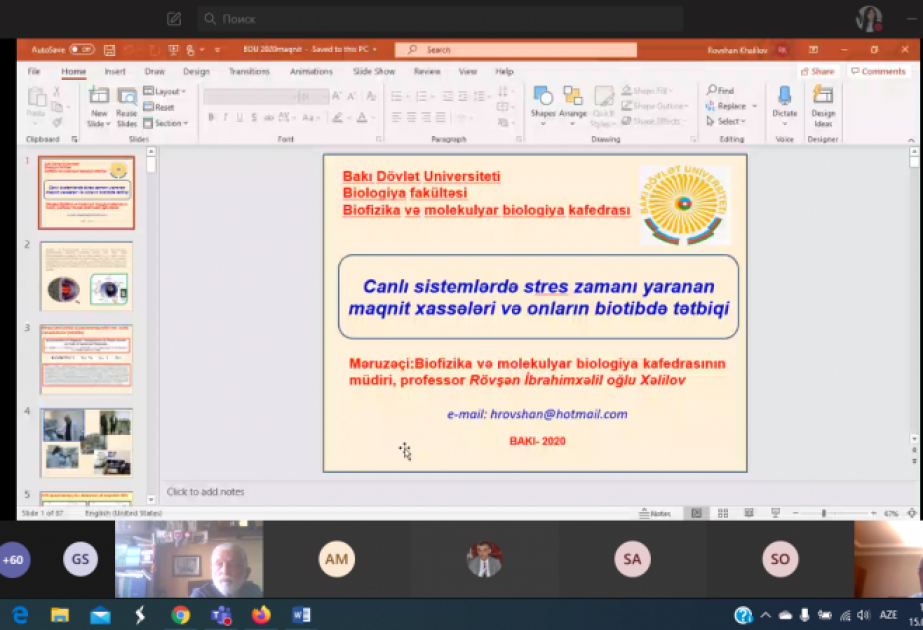Screen dimensions: 923x630
Task: Open Microsoft Teams from the taskbar
Action: (x=221, y=615)
